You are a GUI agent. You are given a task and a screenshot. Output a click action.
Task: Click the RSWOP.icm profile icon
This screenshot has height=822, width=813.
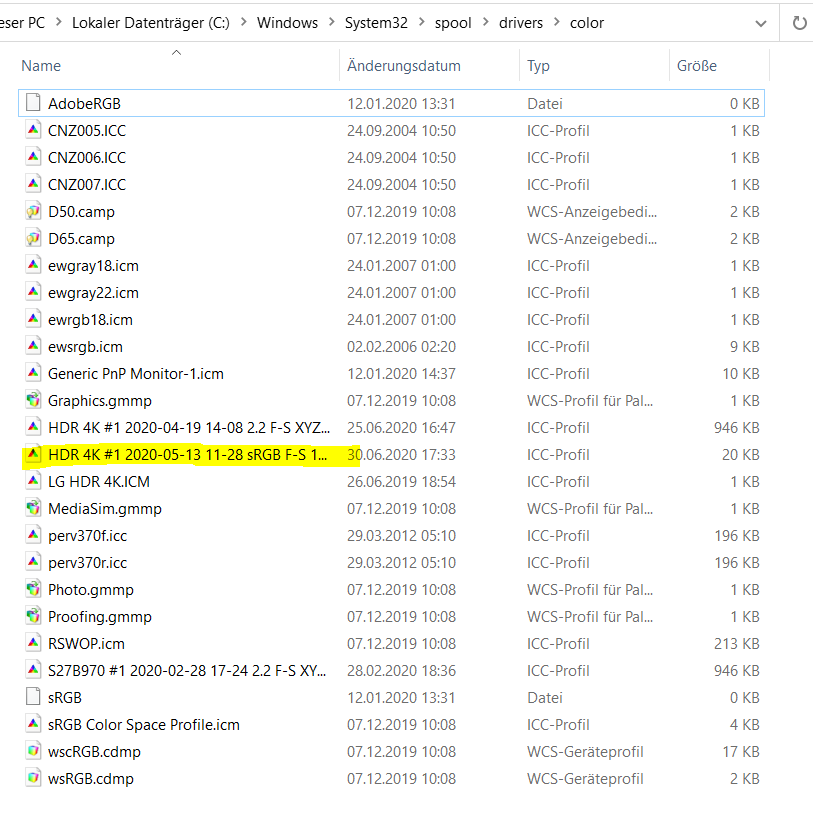(x=32, y=643)
